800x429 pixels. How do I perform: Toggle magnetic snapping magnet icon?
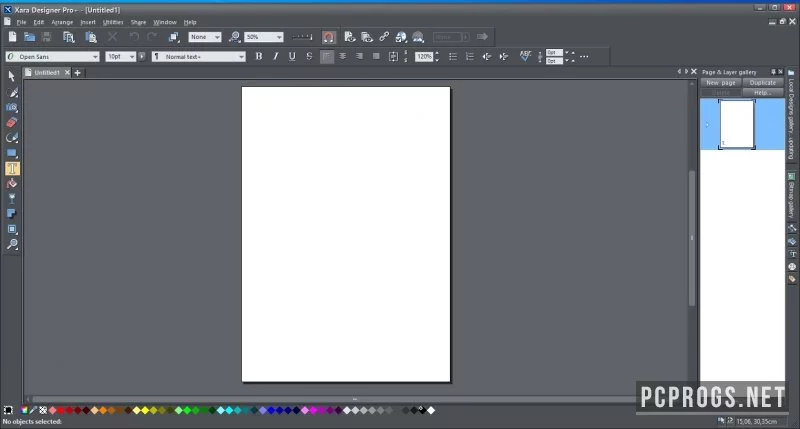pos(329,37)
